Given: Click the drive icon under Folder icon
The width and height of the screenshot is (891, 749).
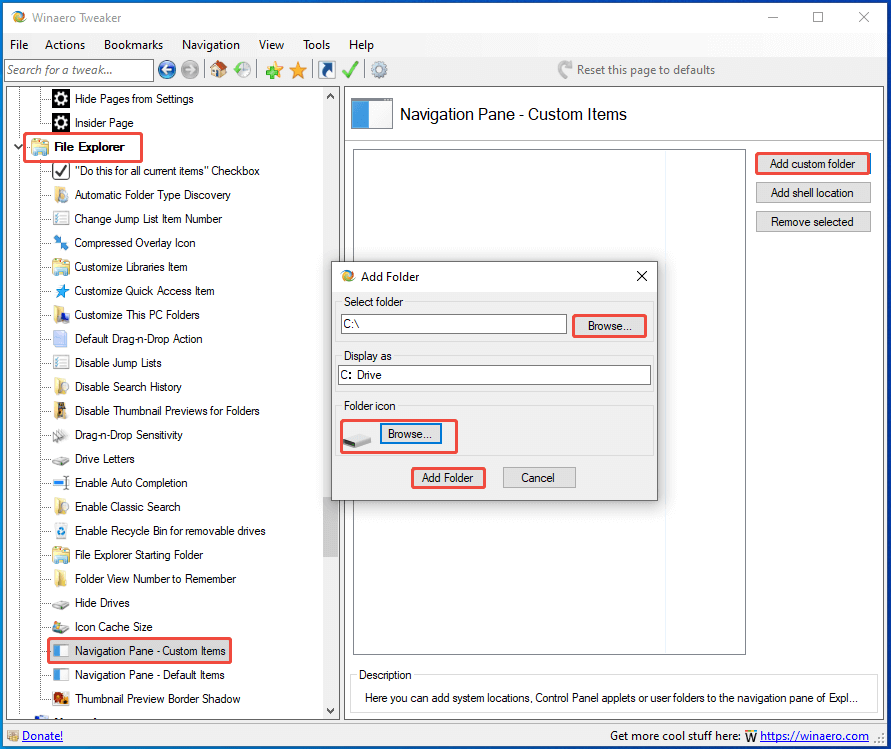Looking at the screenshot, I should (x=357, y=436).
